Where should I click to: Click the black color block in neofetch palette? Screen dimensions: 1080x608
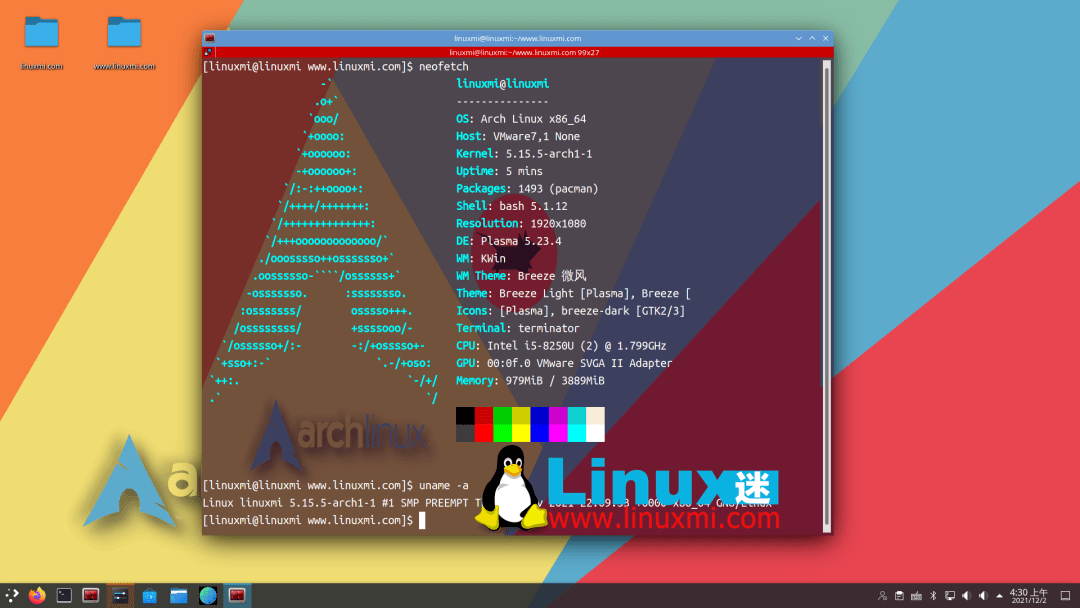(x=465, y=415)
